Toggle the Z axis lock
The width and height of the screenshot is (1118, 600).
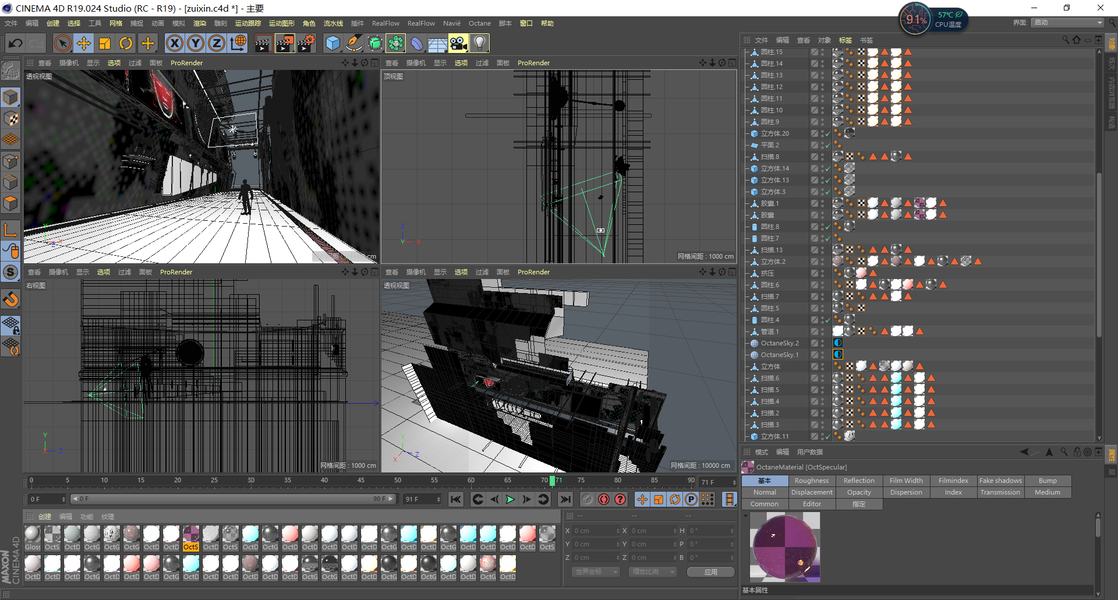(217, 43)
